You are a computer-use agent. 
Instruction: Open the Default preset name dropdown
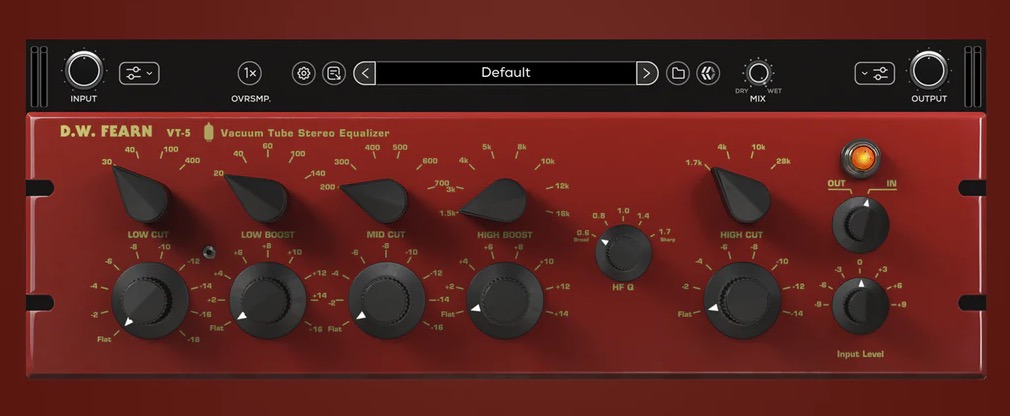[506, 73]
